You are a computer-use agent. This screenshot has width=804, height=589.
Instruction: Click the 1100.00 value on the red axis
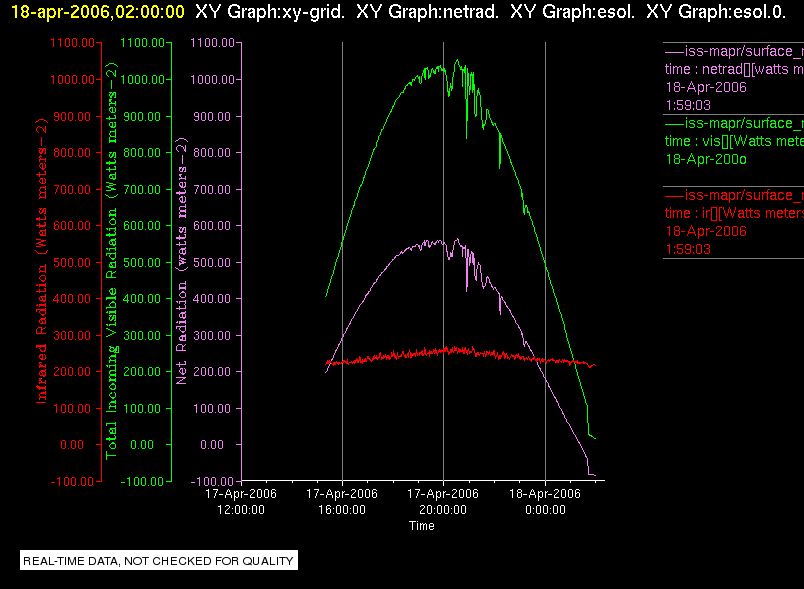(72, 43)
